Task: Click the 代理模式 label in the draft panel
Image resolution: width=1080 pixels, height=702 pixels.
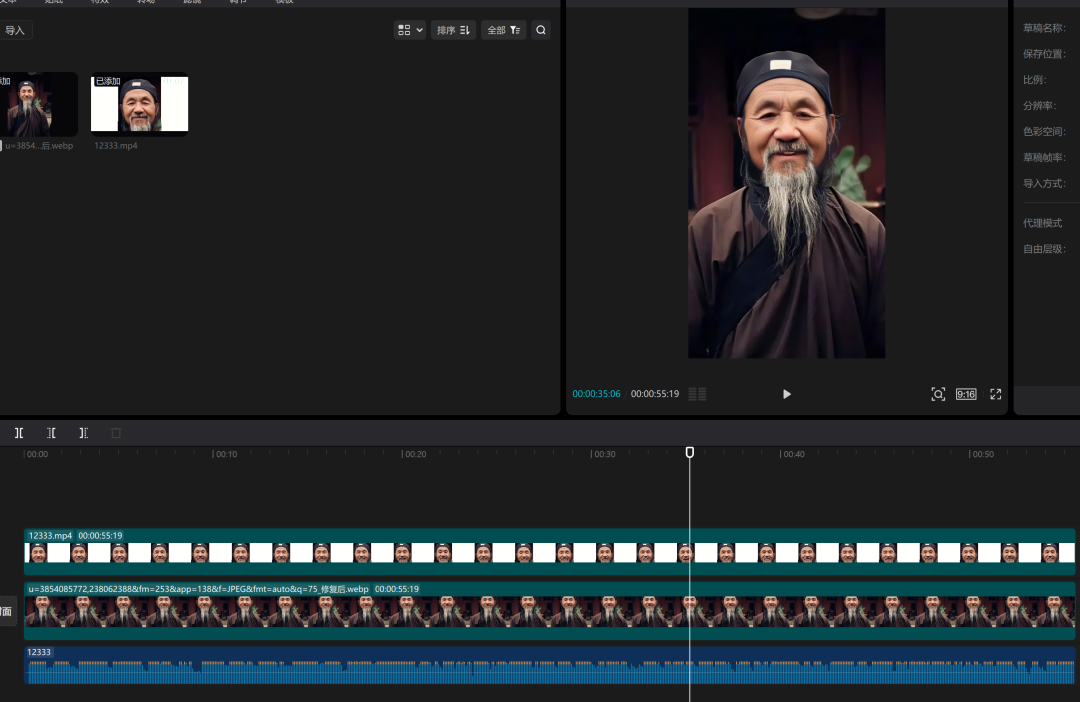Action: pyautogui.click(x=1043, y=223)
